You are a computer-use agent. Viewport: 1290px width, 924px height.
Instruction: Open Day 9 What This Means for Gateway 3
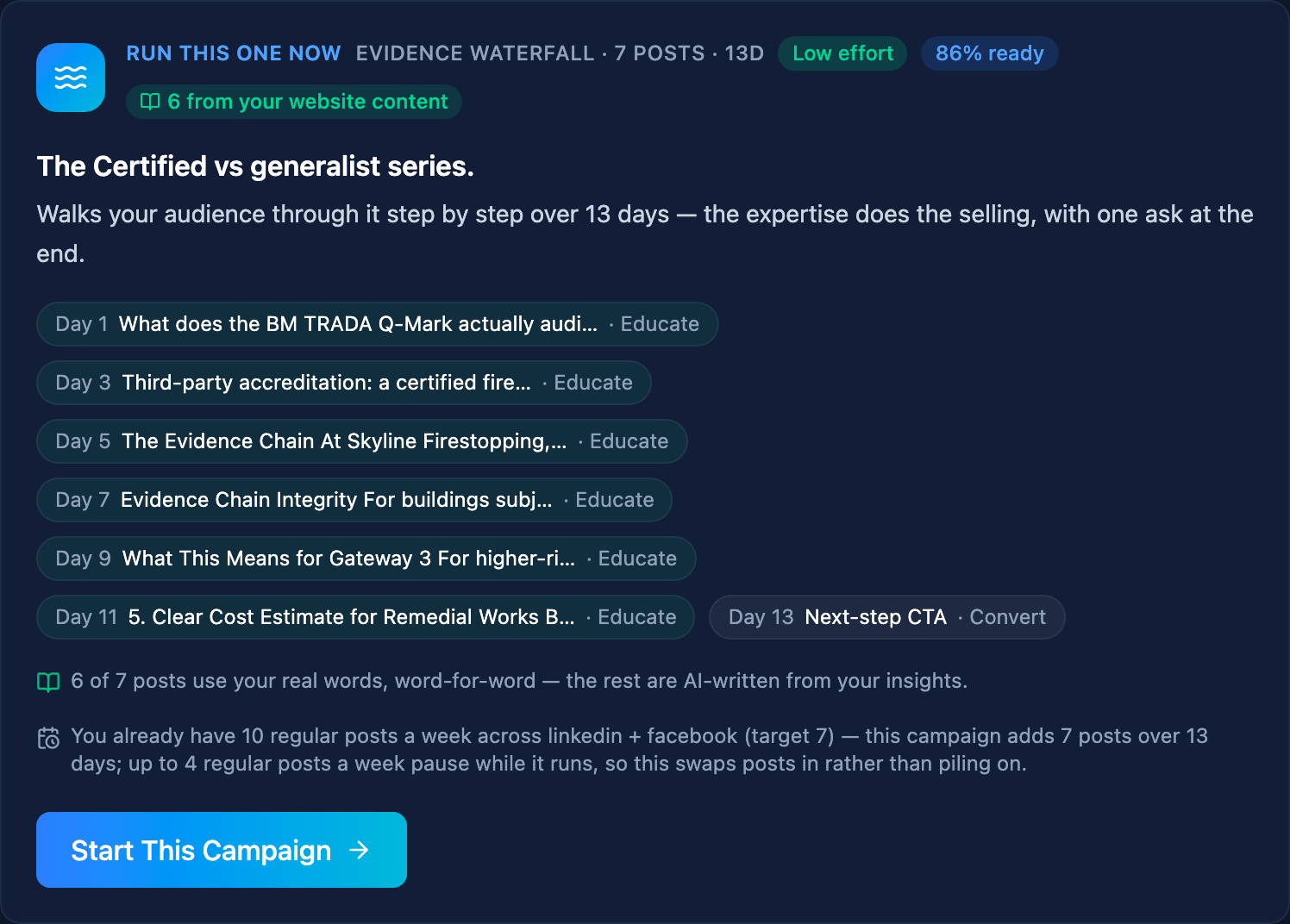pyautogui.click(x=366, y=559)
